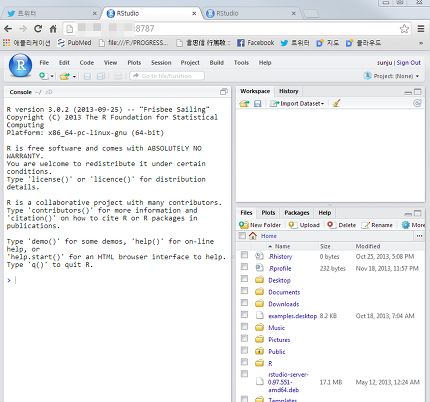The width and height of the screenshot is (430, 402).
Task: Switch to the History tab
Action: 289,91
